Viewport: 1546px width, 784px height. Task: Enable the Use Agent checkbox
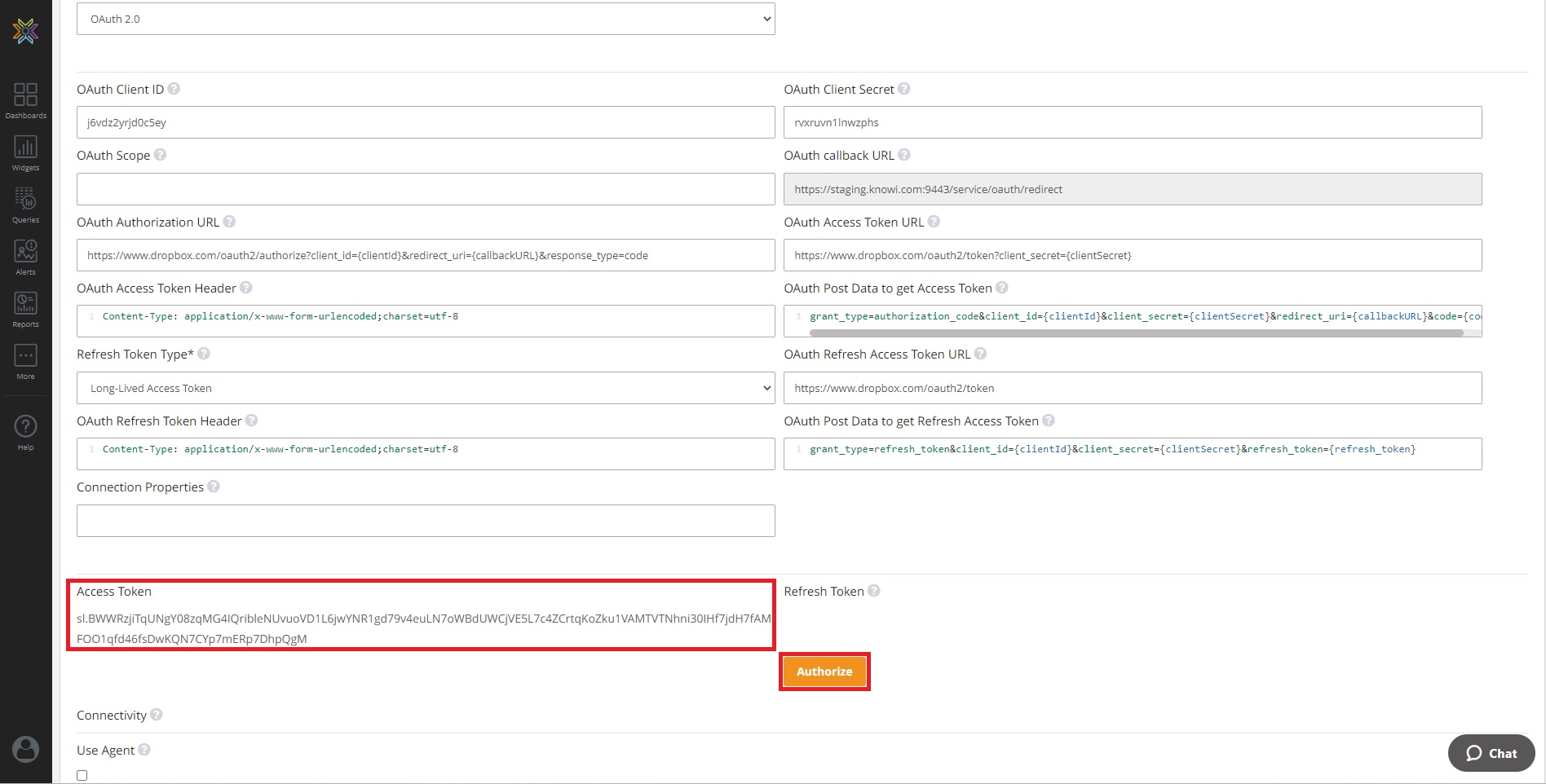tap(82, 775)
